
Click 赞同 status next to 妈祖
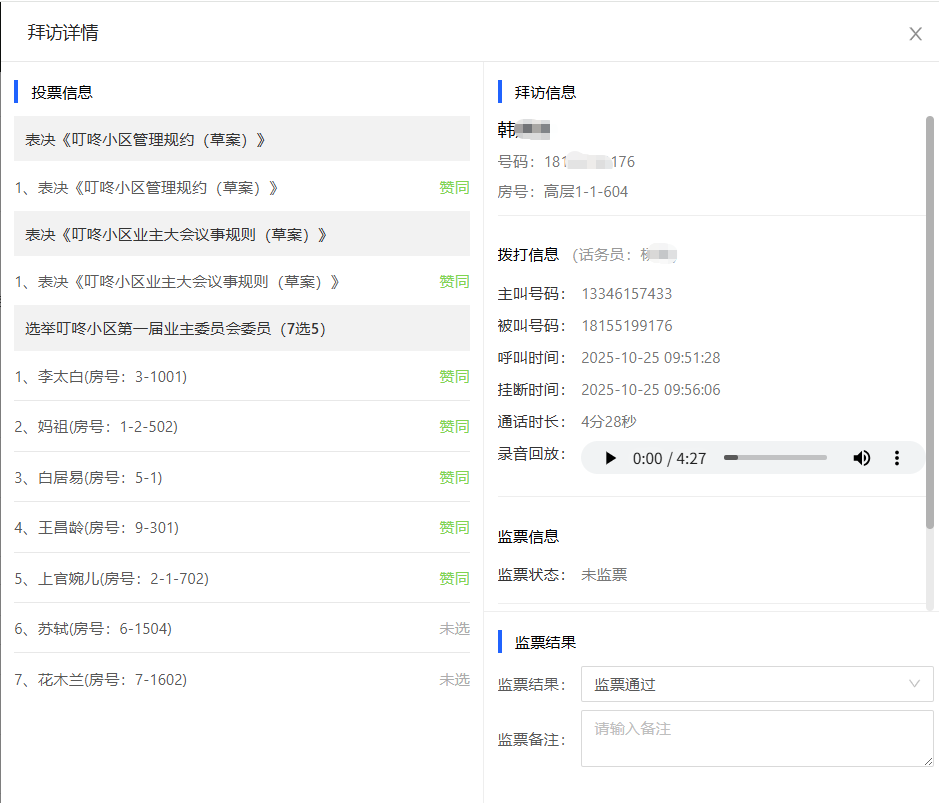click(x=454, y=427)
